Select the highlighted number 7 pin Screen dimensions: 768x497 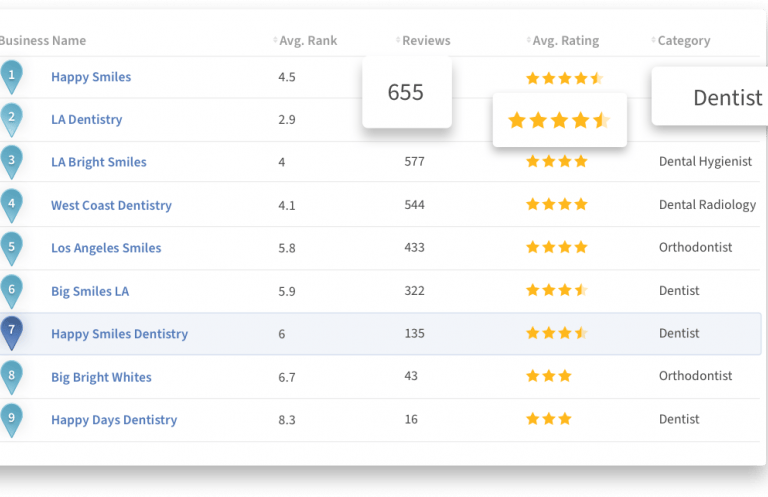pos(11,333)
